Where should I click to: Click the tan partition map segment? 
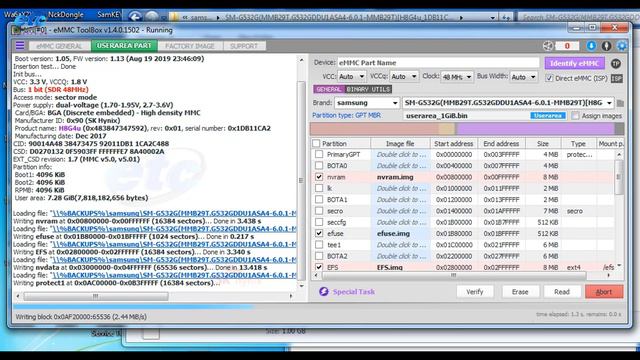pyautogui.click(x=447, y=129)
